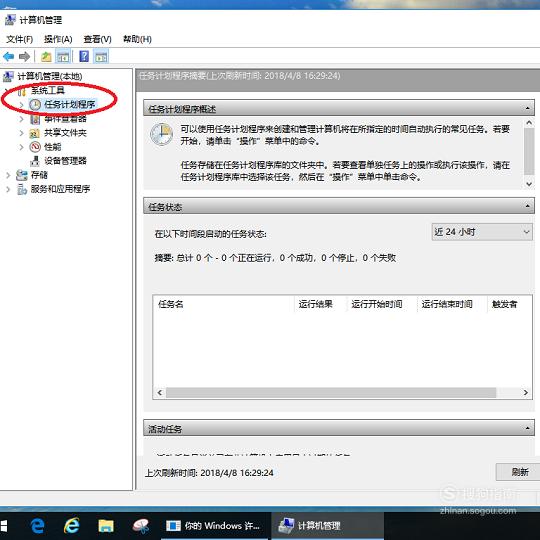Click the 事件查看器 tree icon
540x540 pixels.
coord(35,119)
